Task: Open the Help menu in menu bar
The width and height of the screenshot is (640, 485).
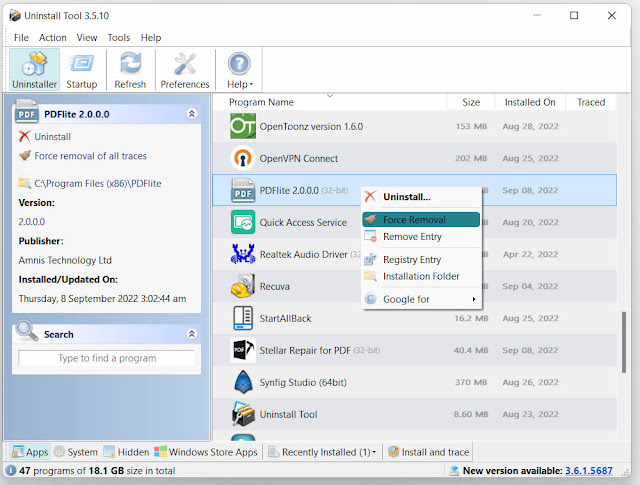Action: click(151, 38)
